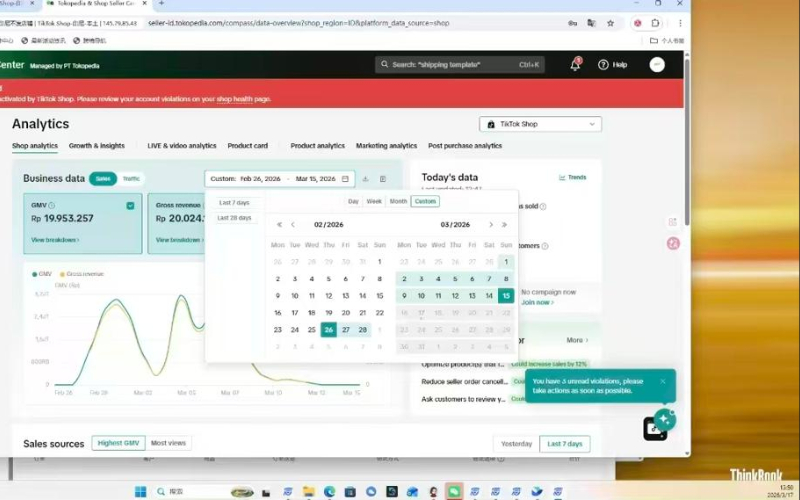Pick March 15 in the calendar
This screenshot has width=800, height=500.
click(x=506, y=295)
